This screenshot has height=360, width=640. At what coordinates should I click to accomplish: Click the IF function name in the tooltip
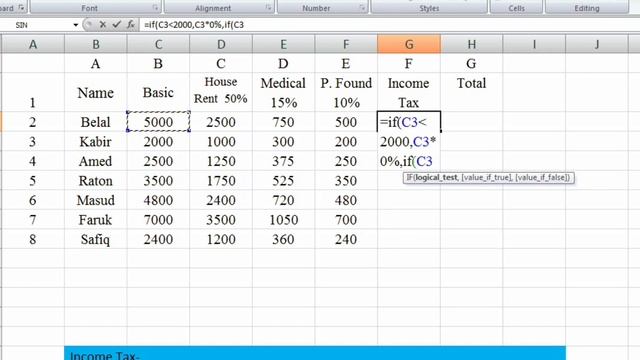tap(409, 178)
